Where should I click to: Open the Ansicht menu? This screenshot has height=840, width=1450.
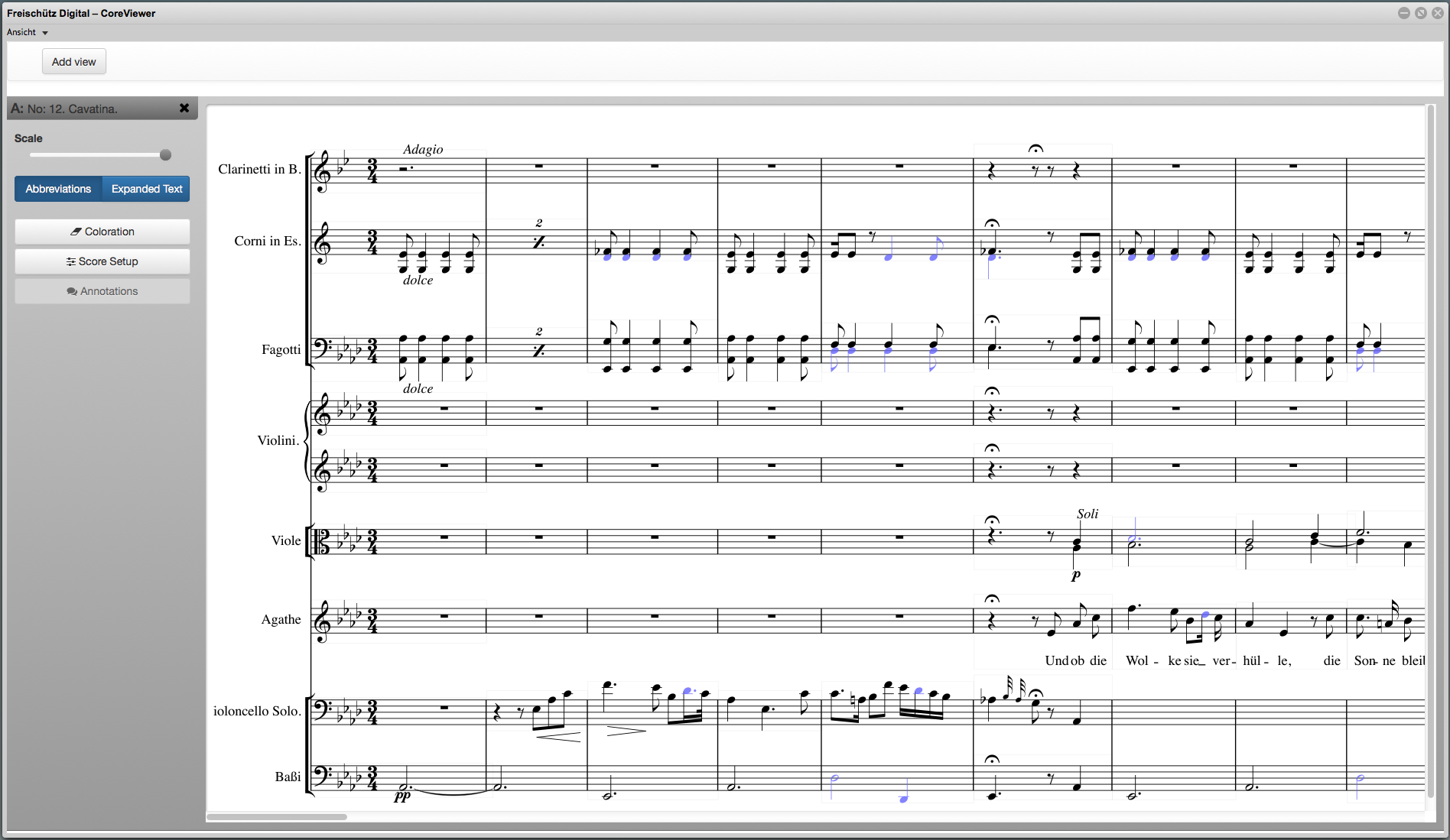click(x=28, y=32)
